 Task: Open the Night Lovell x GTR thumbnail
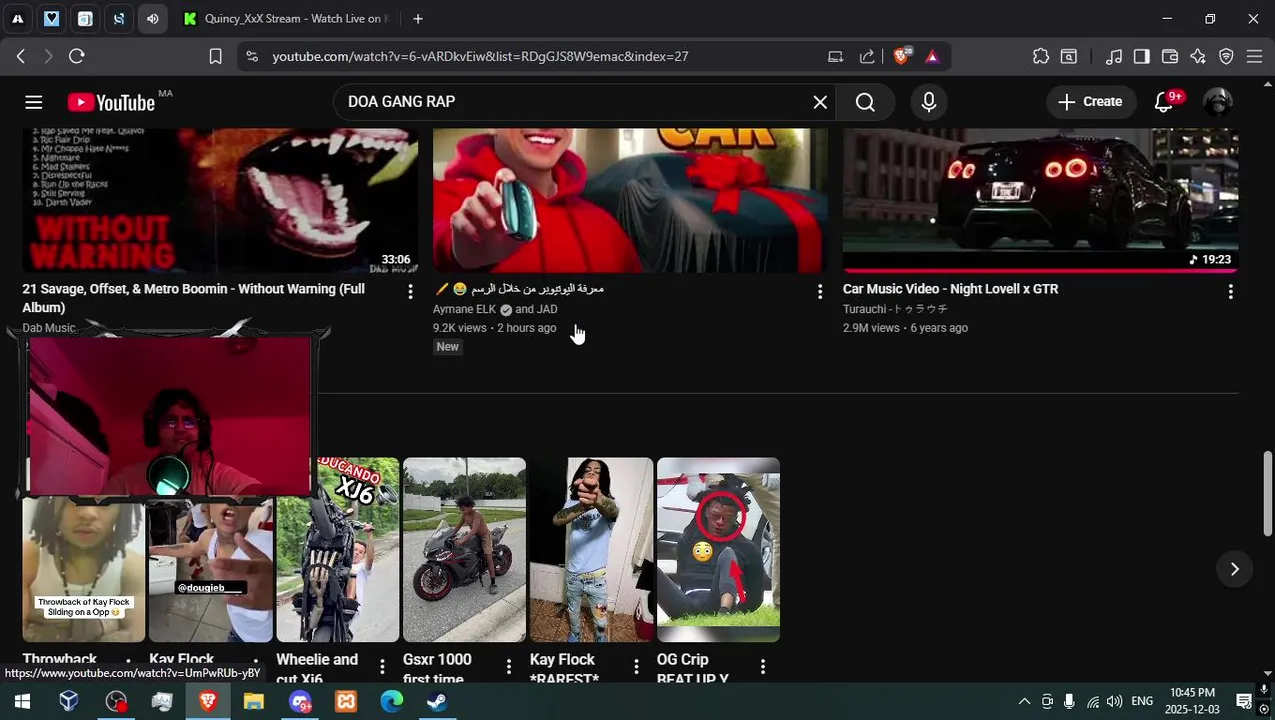(1040, 200)
